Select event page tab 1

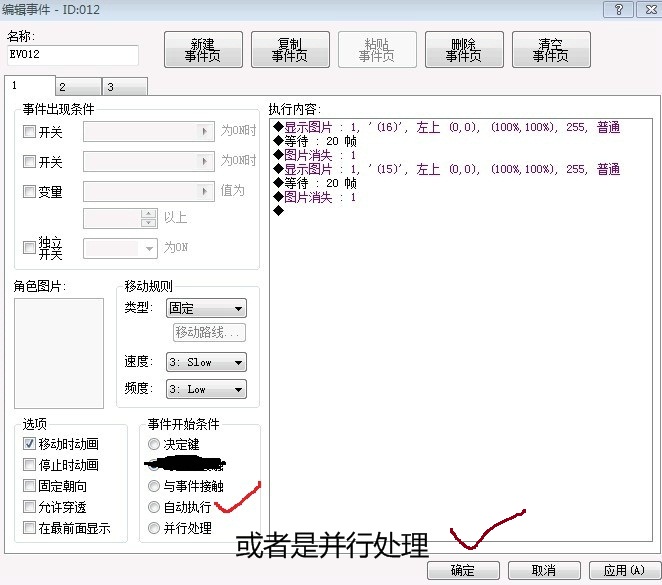pyautogui.click(x=30, y=86)
